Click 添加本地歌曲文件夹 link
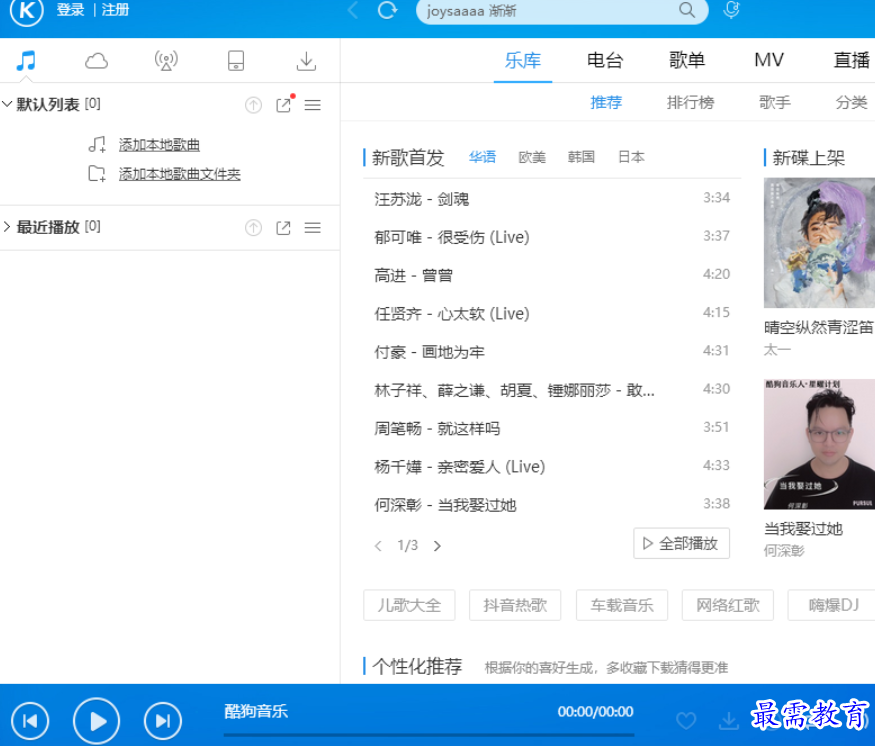This screenshot has width=875, height=746. (180, 174)
